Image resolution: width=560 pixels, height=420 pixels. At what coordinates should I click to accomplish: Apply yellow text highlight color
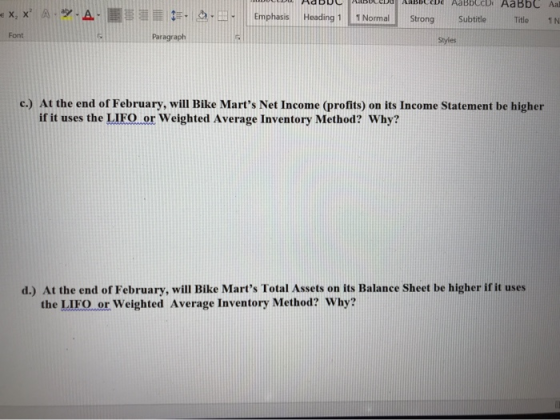click(x=66, y=15)
